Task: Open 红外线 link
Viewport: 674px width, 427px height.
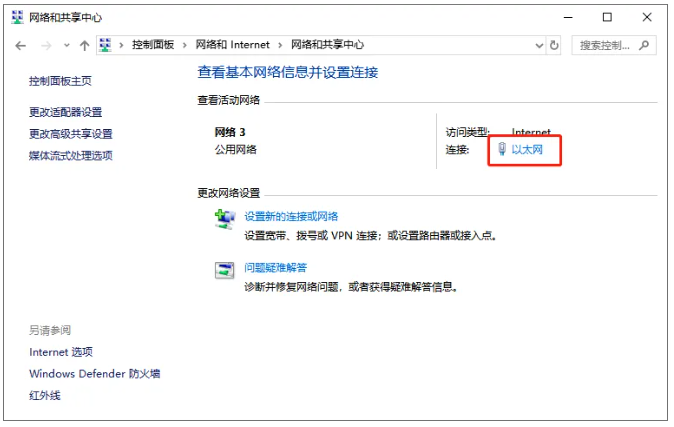Action: 45,395
